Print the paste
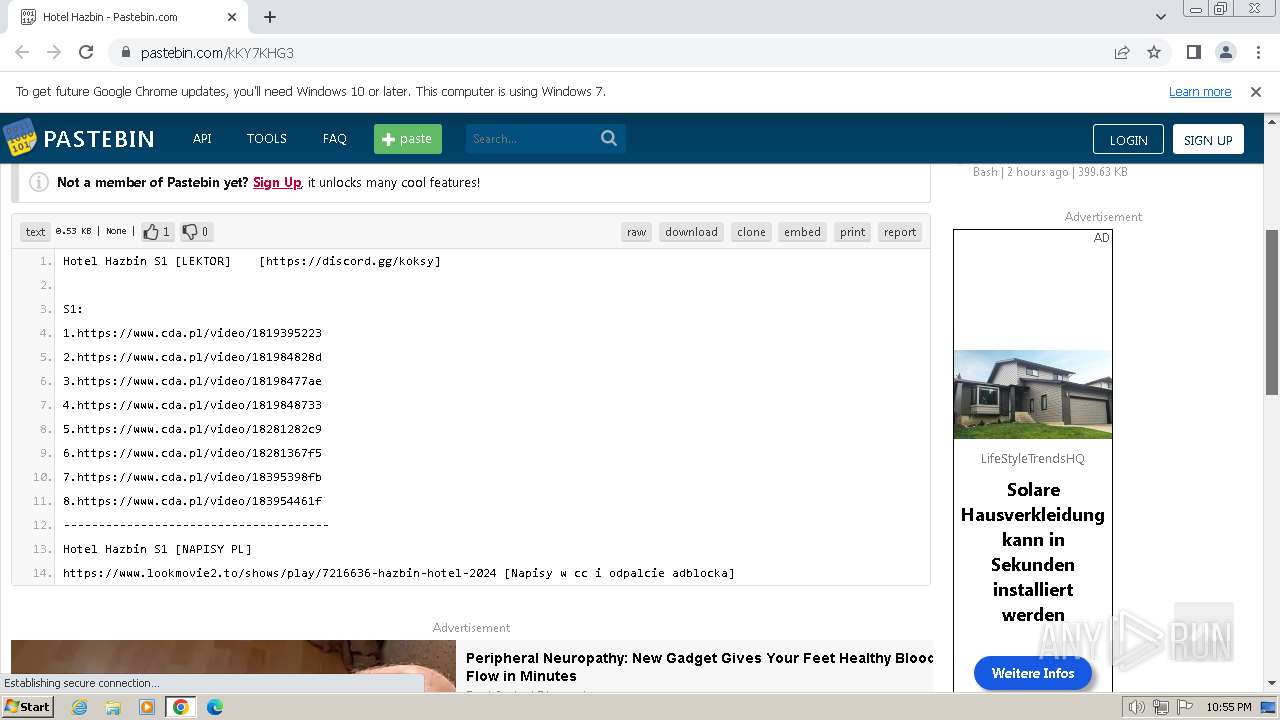This screenshot has height=720, width=1280. [853, 232]
